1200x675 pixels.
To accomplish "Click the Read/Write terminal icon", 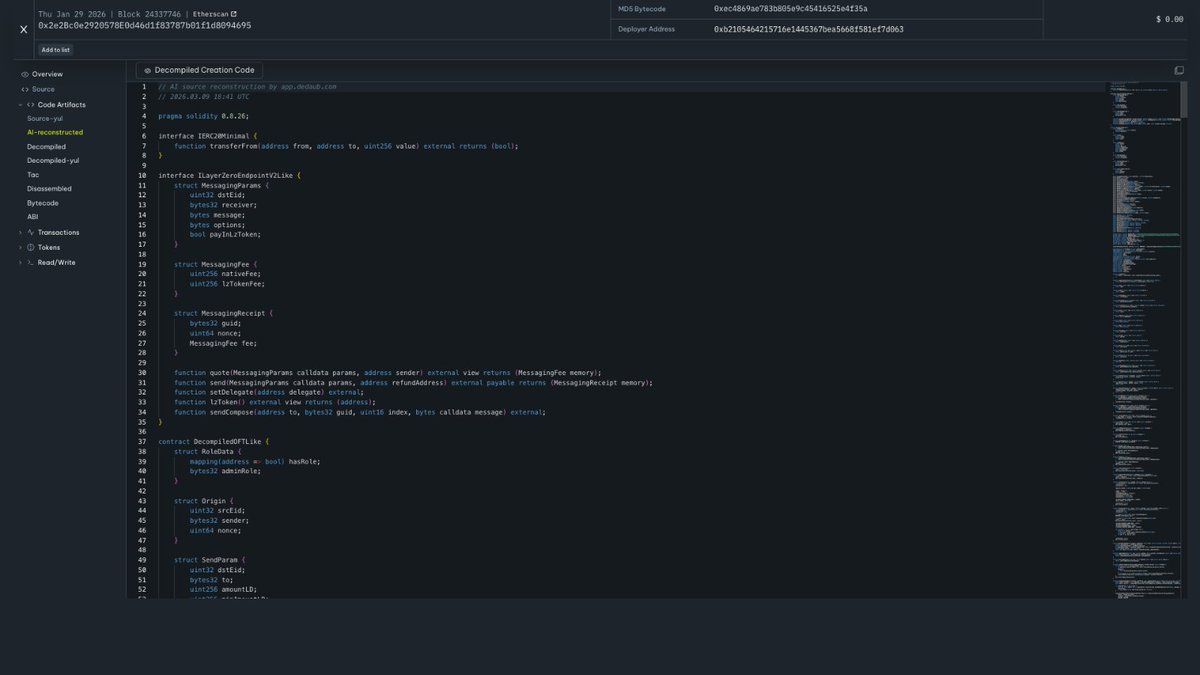I will click(31, 262).
